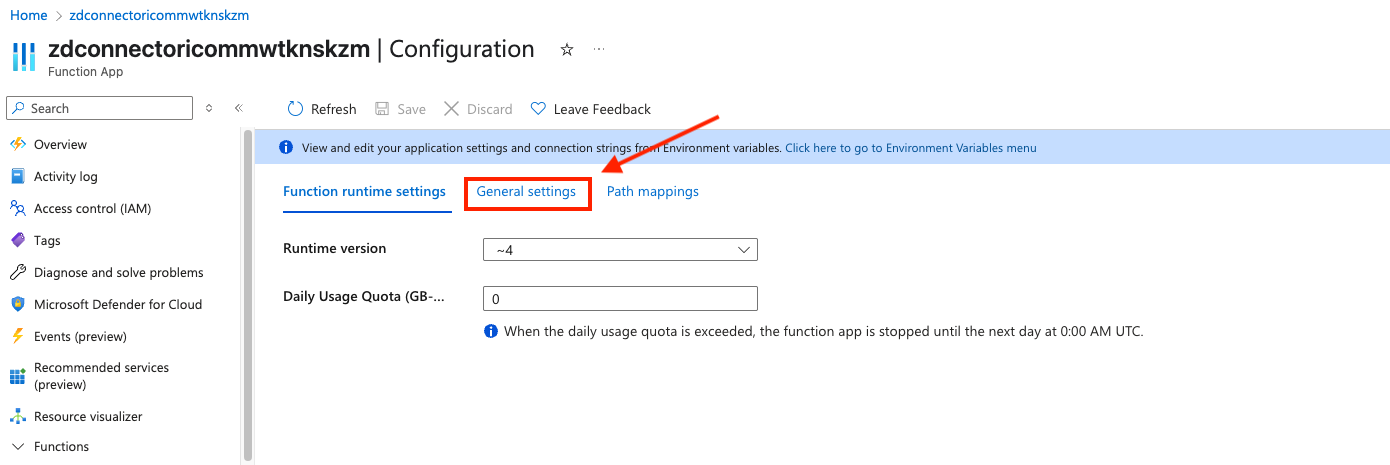Click the Refresh button label
This screenshot has height=465, width=1390.
[x=333, y=109]
